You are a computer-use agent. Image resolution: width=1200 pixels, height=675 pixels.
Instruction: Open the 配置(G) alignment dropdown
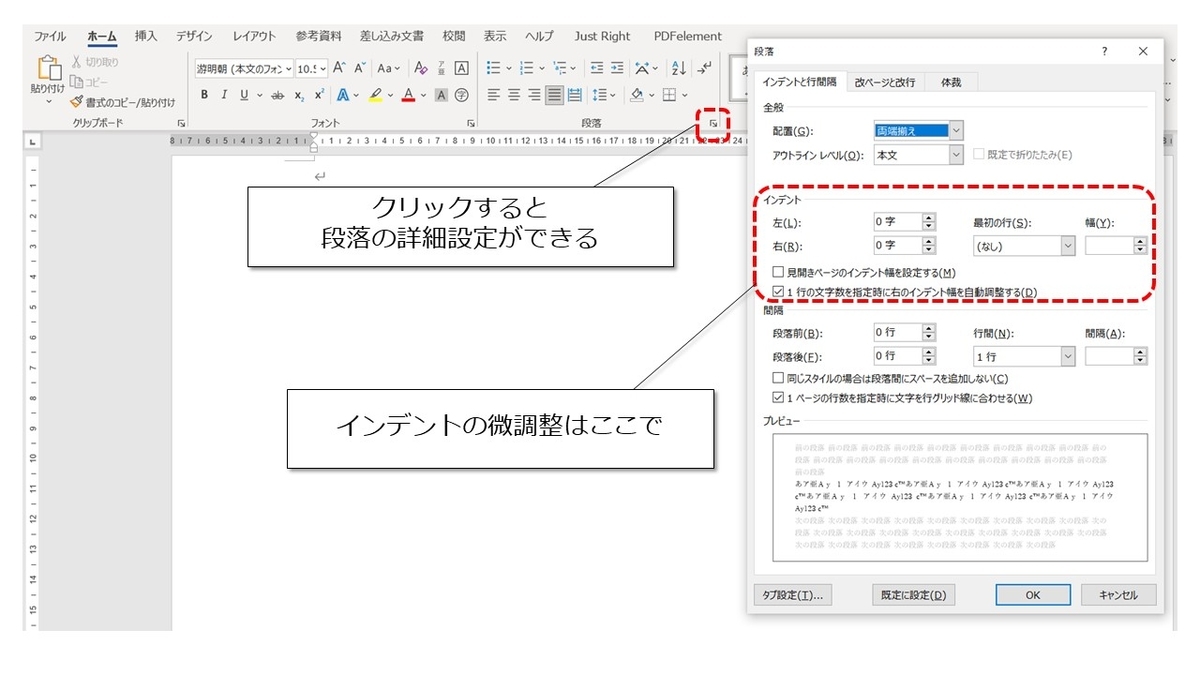click(x=957, y=131)
